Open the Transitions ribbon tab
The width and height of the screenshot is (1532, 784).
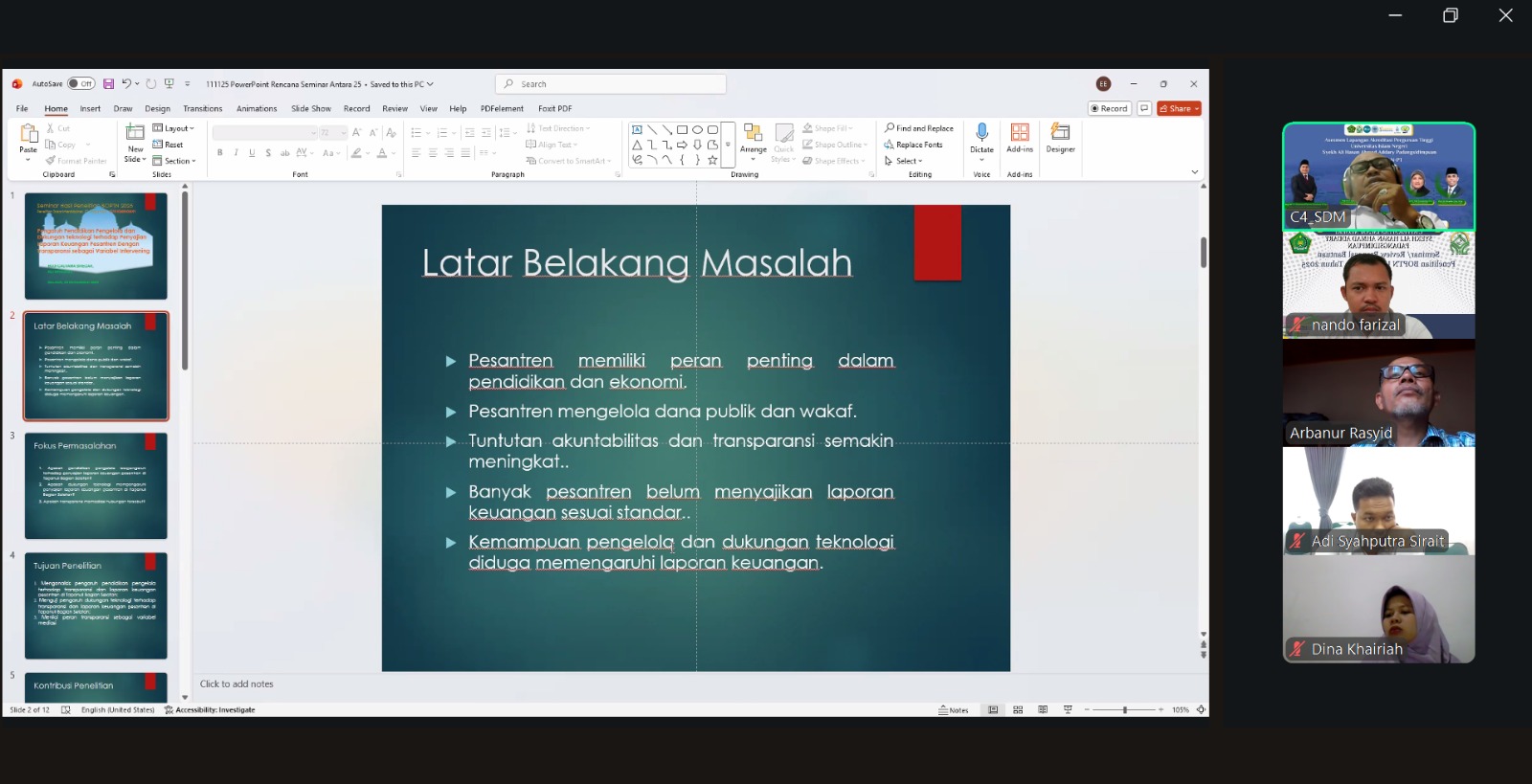click(202, 109)
